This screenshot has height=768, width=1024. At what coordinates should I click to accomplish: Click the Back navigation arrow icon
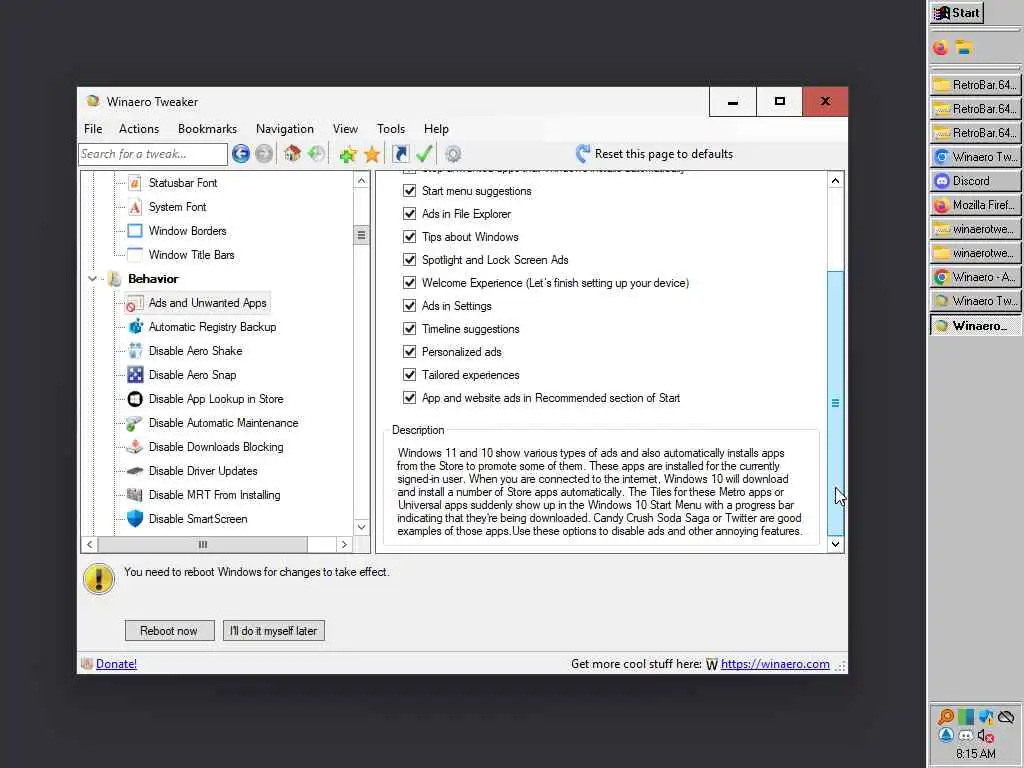click(x=240, y=153)
